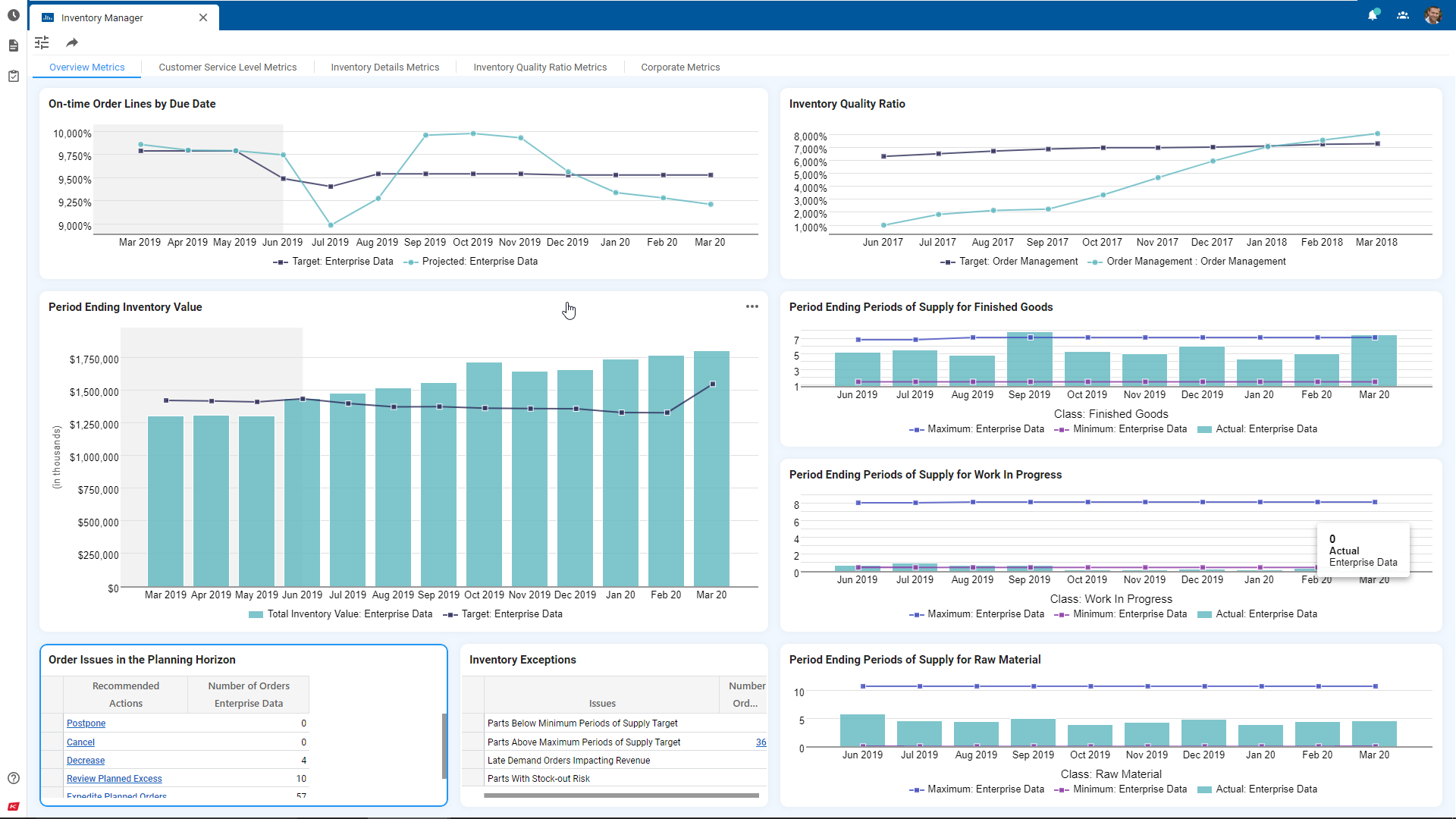Open the user profile avatar
The width and height of the screenshot is (1456, 819).
coord(1432,15)
